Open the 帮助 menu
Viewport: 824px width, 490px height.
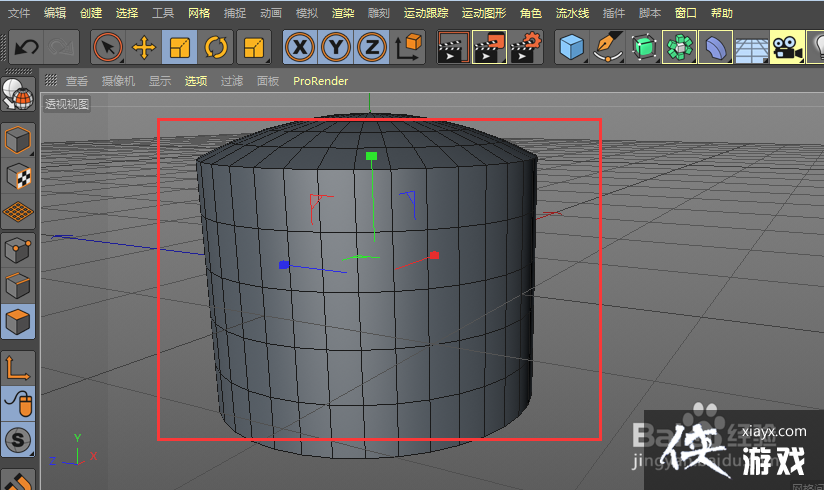coord(722,13)
